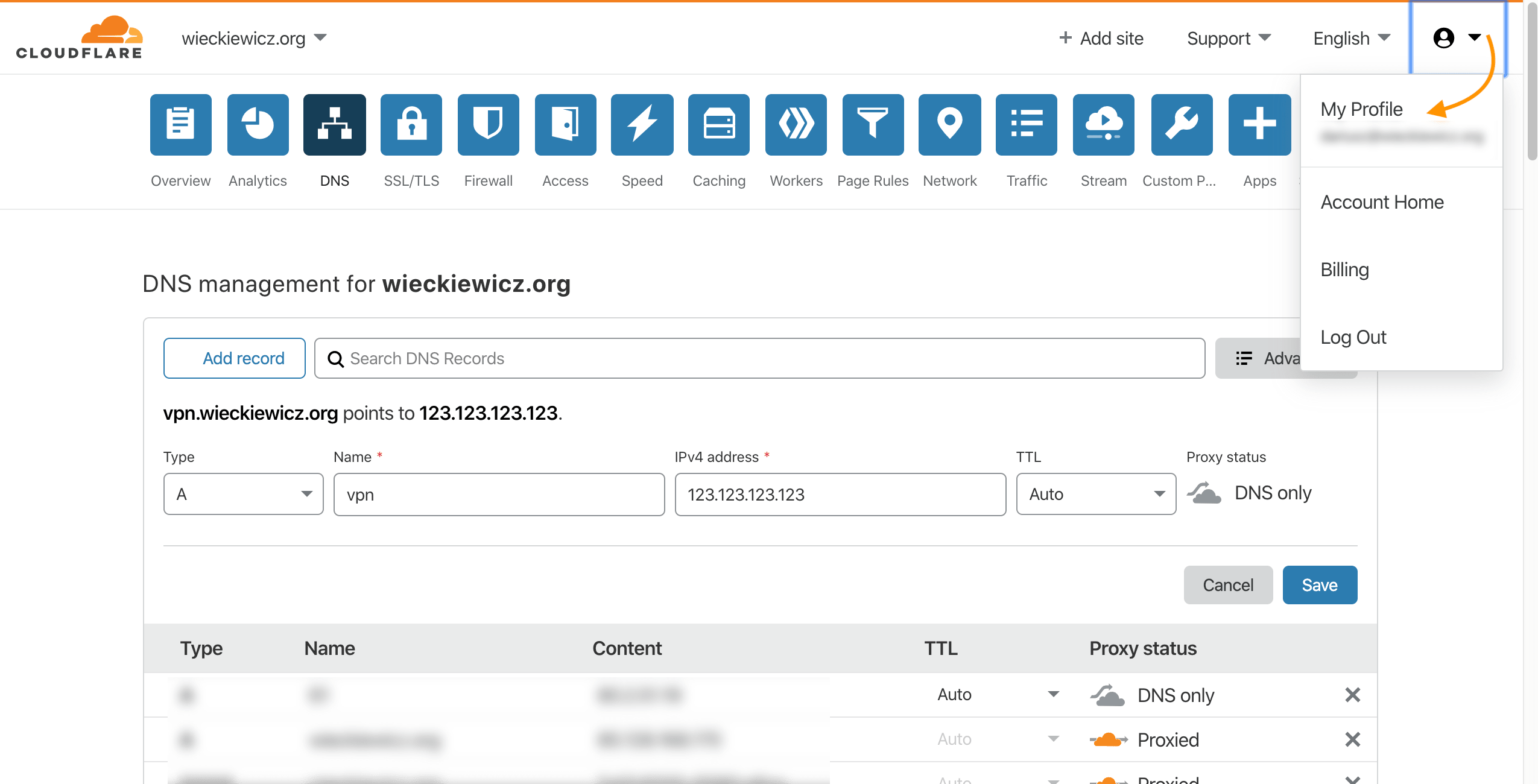Click the Name field containing vpn
Viewport: 1538px width, 784px height.
click(x=499, y=495)
